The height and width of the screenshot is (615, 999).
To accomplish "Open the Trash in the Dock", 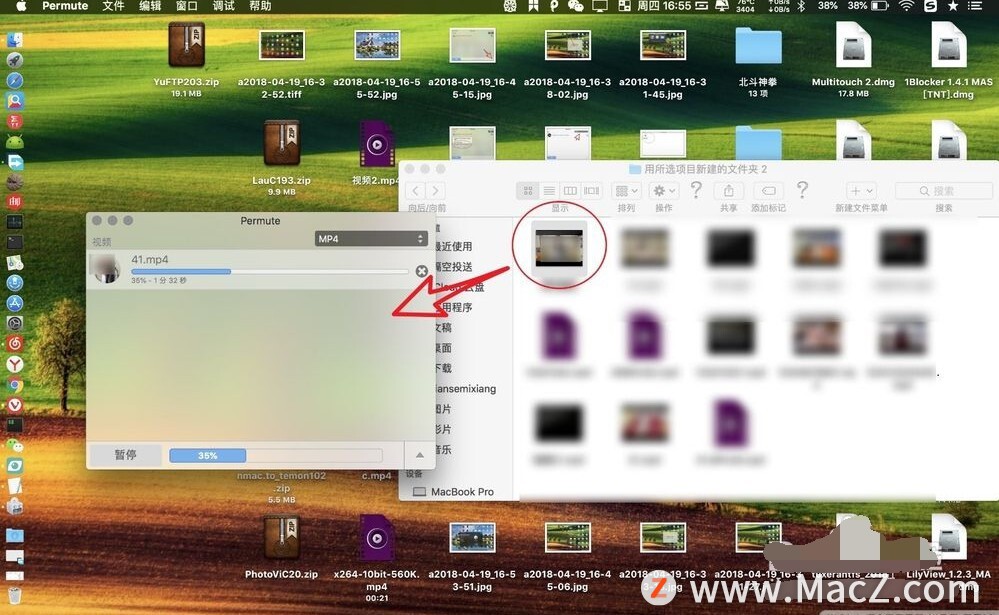I will pyautogui.click(x=15, y=596).
